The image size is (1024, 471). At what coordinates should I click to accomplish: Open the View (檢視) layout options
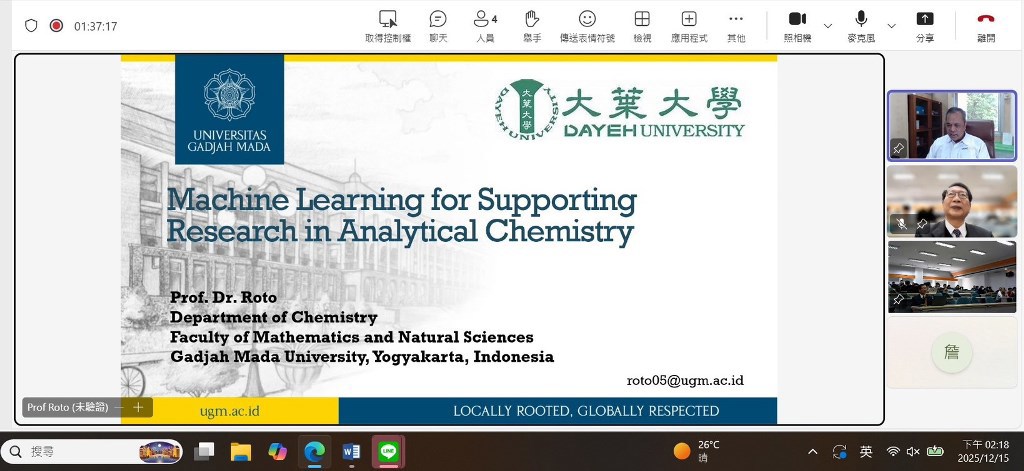tap(642, 19)
